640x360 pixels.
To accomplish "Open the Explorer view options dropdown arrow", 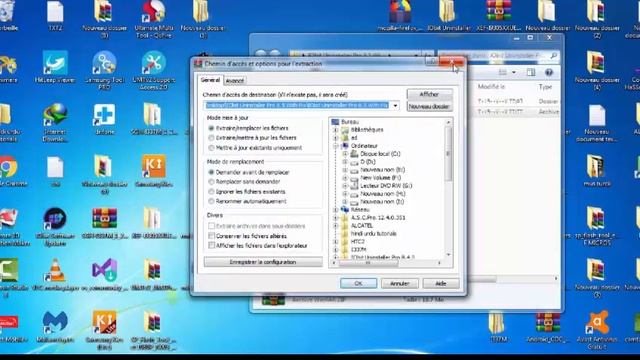I will click(514, 72).
